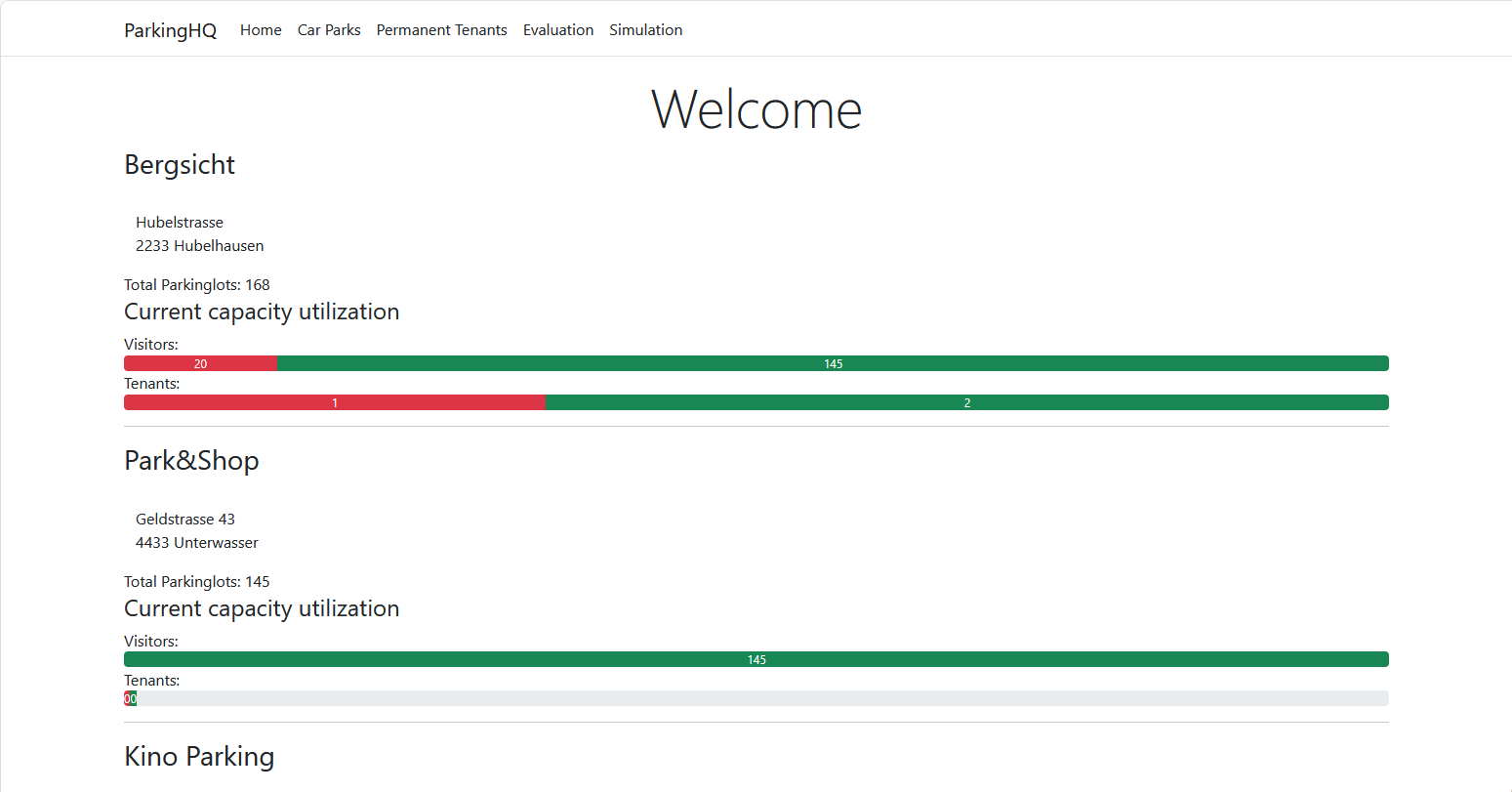The image size is (1512, 792).
Task: Click the 2233 Hubelhausen address line
Action: (200, 246)
